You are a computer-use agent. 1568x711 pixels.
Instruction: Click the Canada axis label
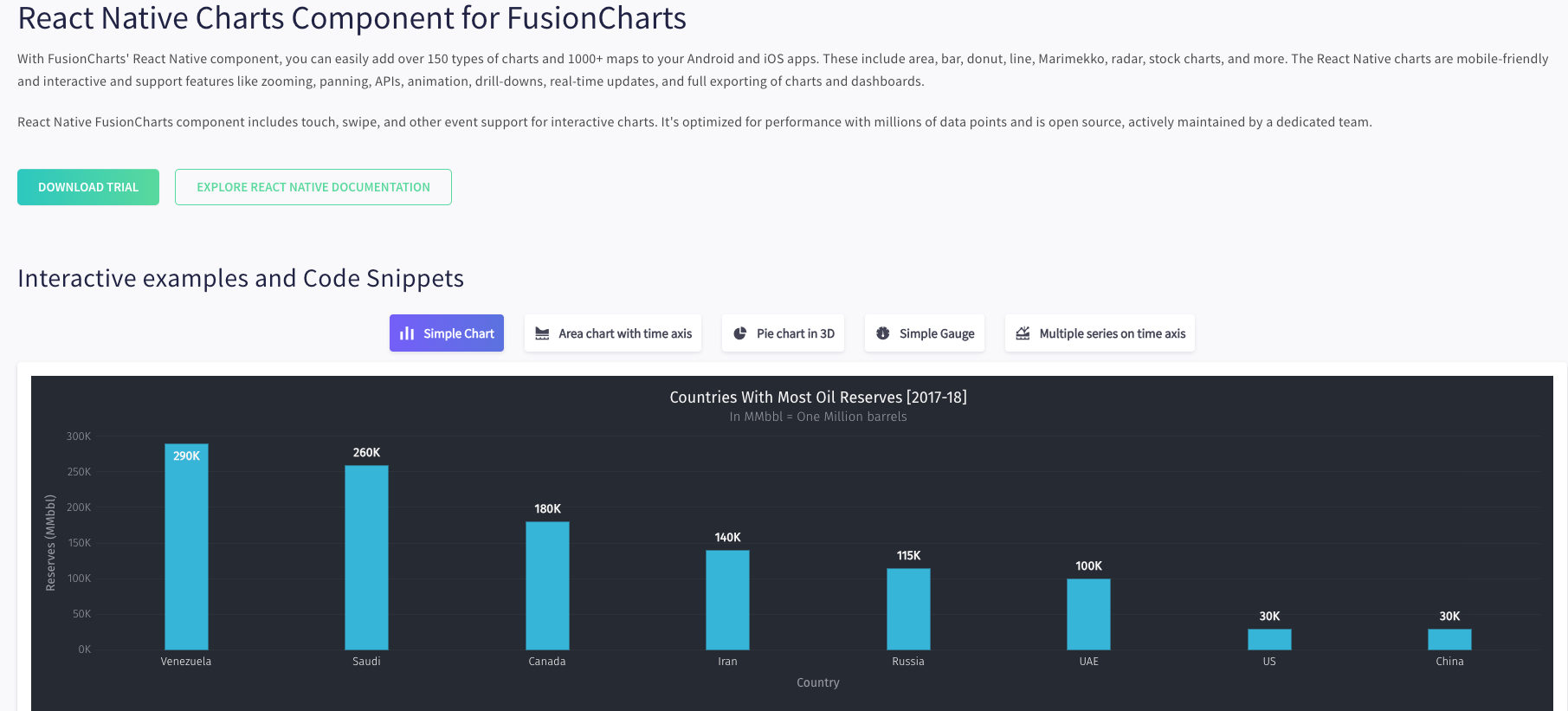(x=547, y=661)
